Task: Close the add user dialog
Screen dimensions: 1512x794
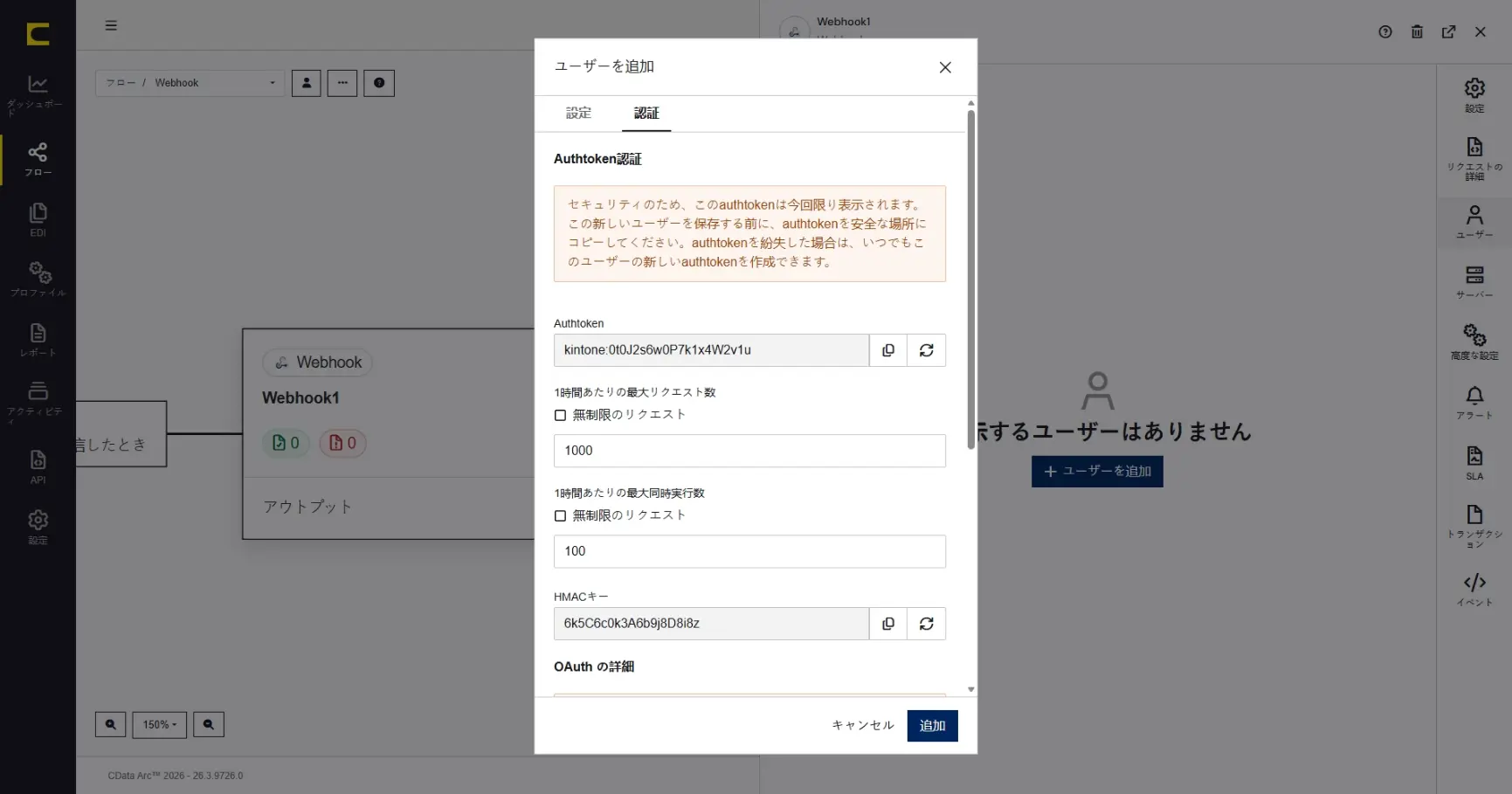Action: tap(945, 67)
